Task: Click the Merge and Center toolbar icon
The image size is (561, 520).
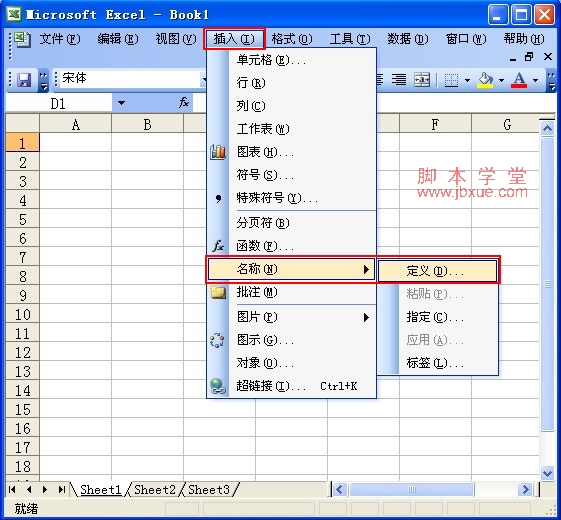Action: tap(422, 79)
